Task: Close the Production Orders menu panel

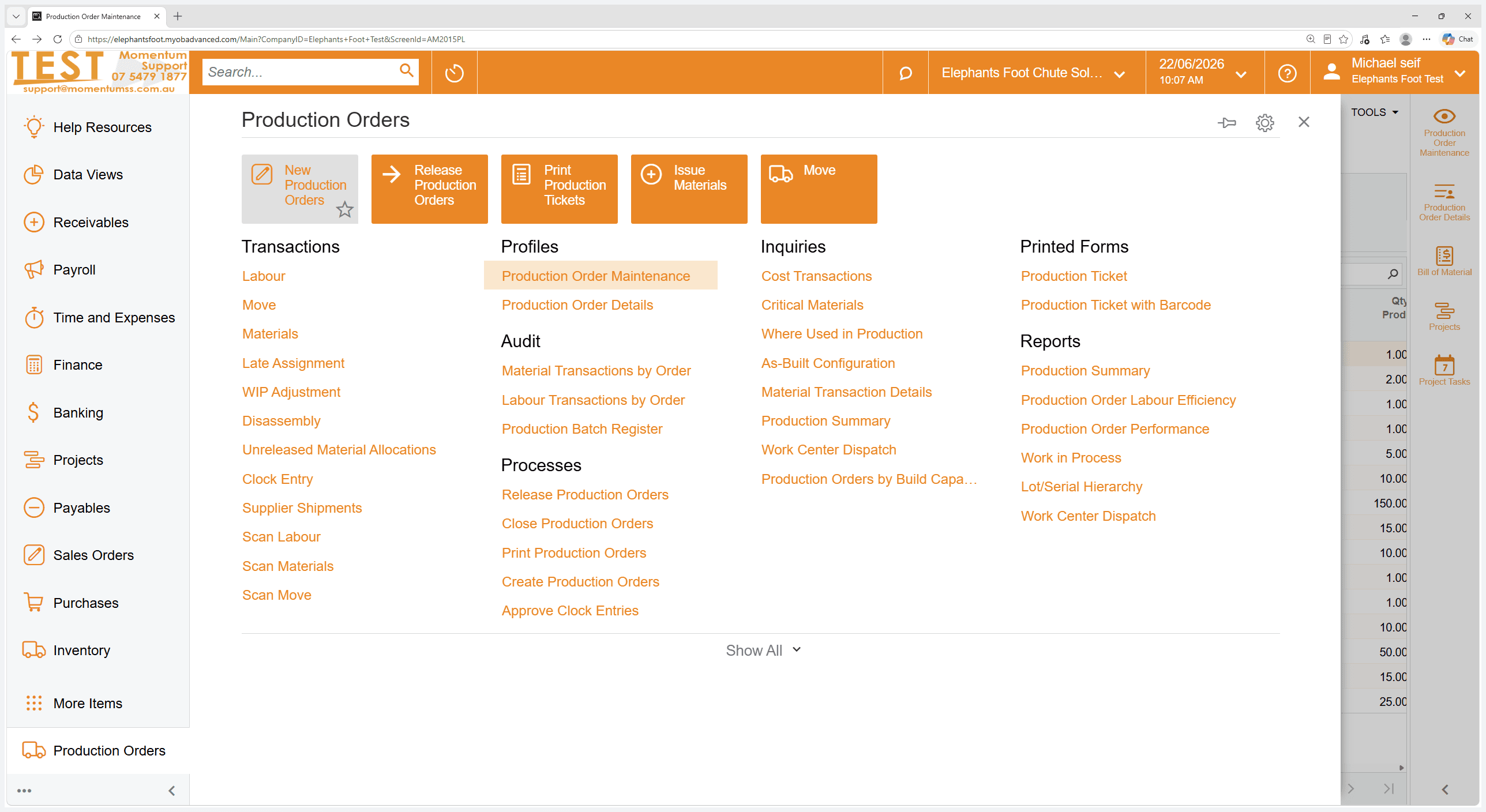Action: coord(1304,122)
